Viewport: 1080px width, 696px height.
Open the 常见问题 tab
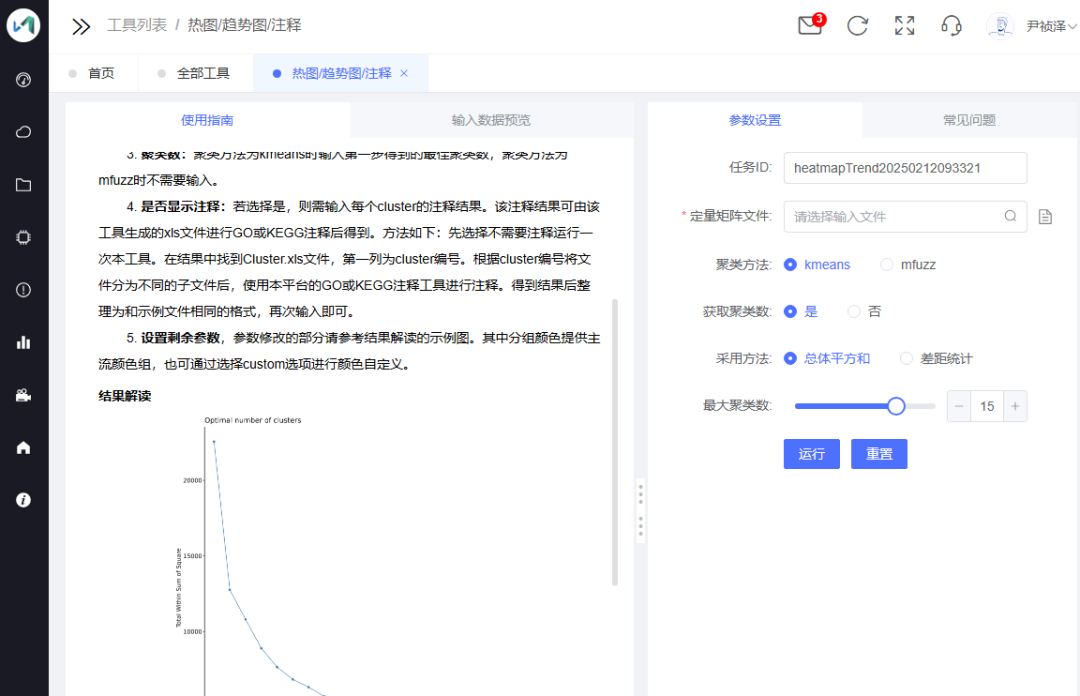pyautogui.click(x=969, y=120)
